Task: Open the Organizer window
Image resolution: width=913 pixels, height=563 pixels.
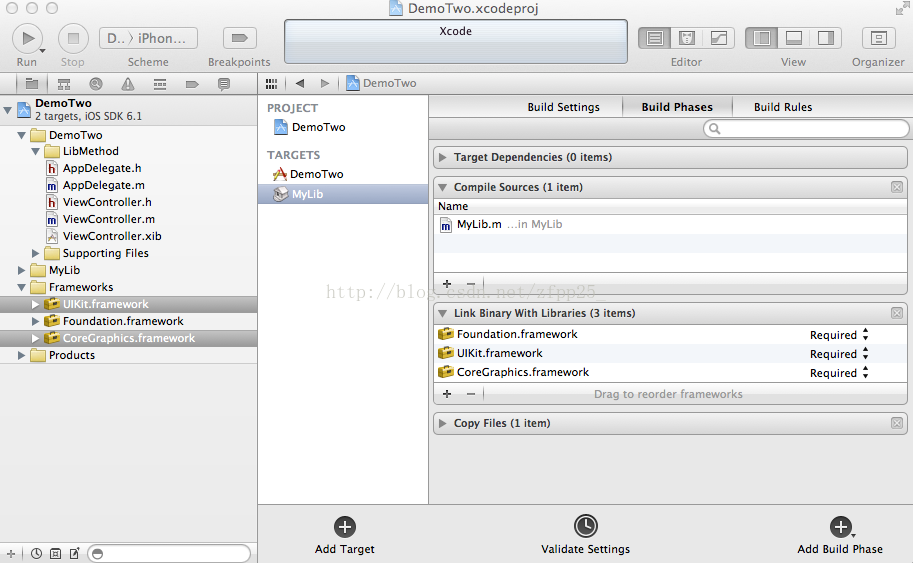Action: click(878, 38)
